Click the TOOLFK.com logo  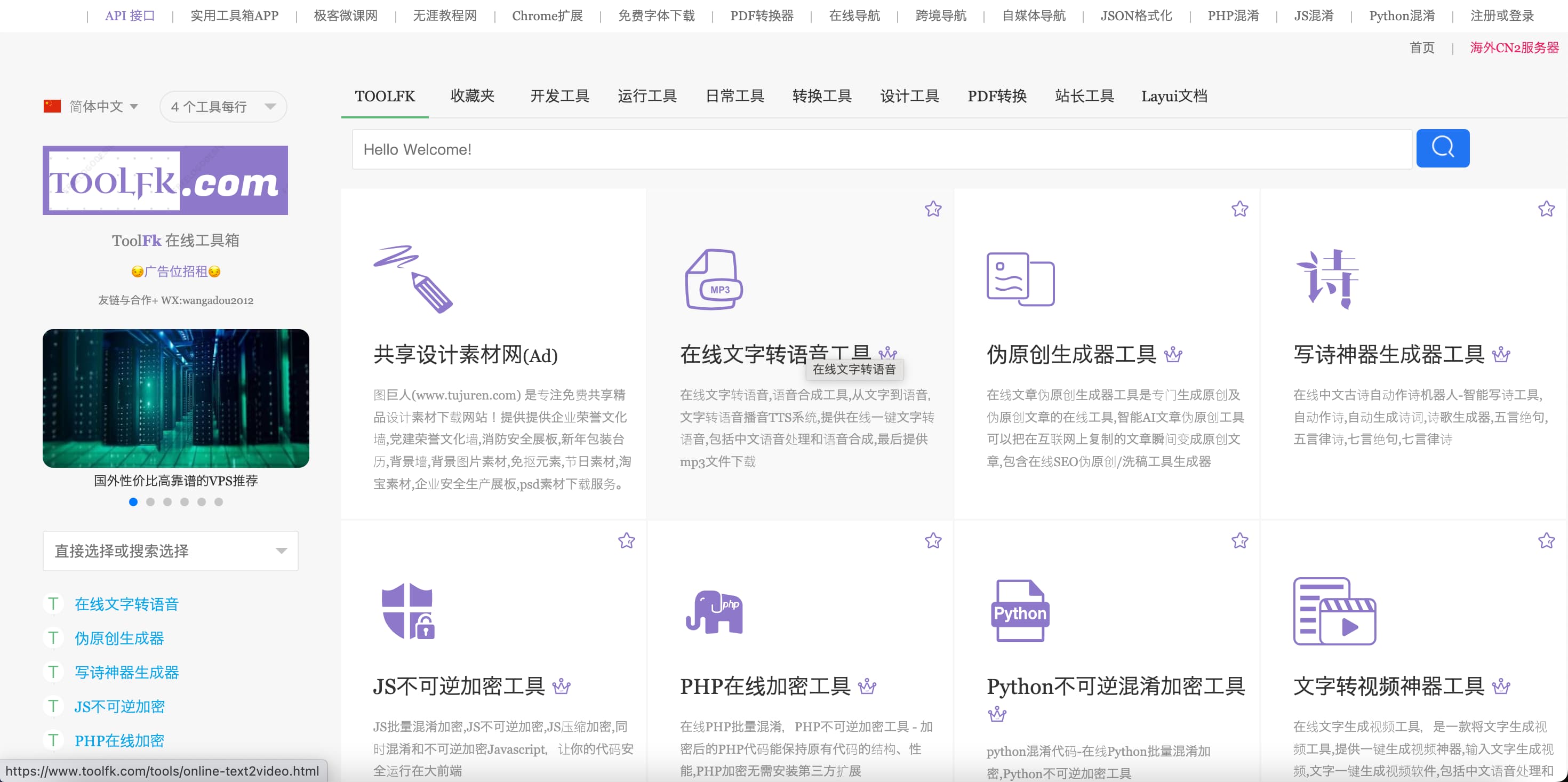165,180
